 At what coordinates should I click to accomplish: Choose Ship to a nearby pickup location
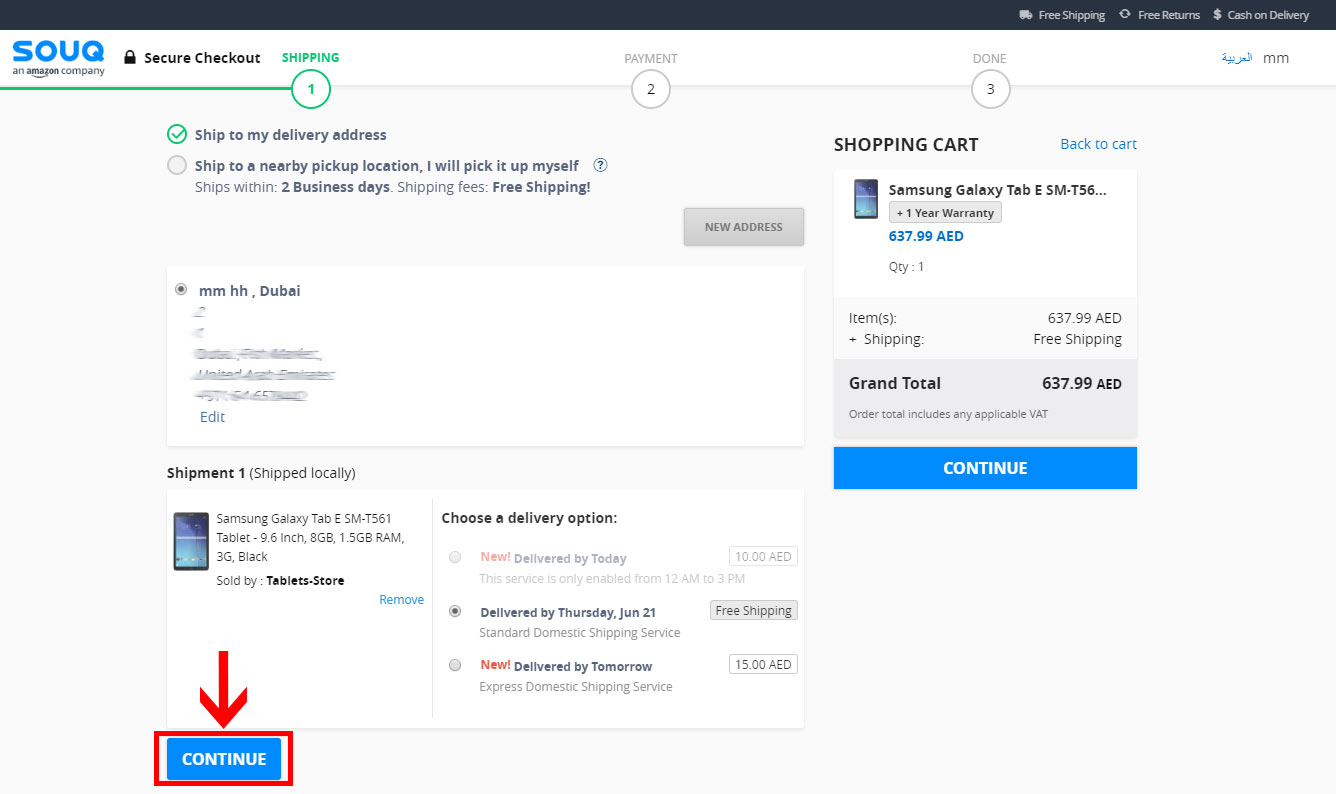click(x=177, y=166)
